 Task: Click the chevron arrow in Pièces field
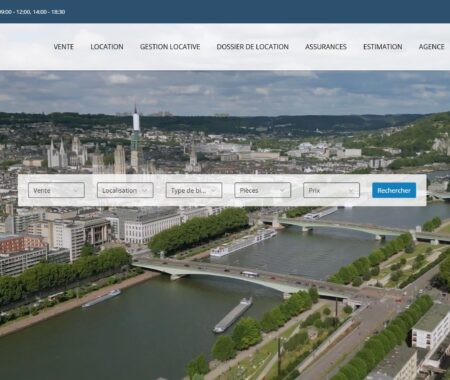(x=283, y=190)
